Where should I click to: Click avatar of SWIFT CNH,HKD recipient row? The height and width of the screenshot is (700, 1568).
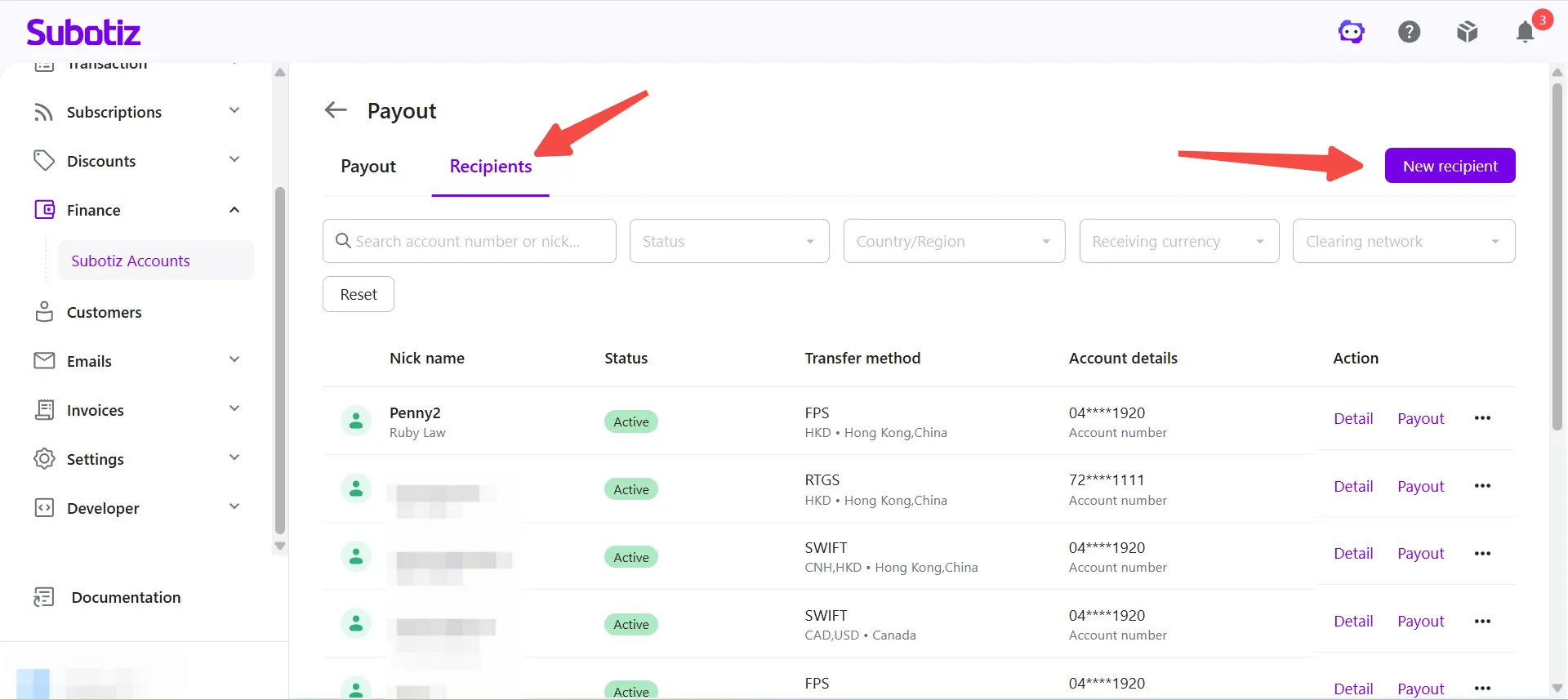pos(356,556)
